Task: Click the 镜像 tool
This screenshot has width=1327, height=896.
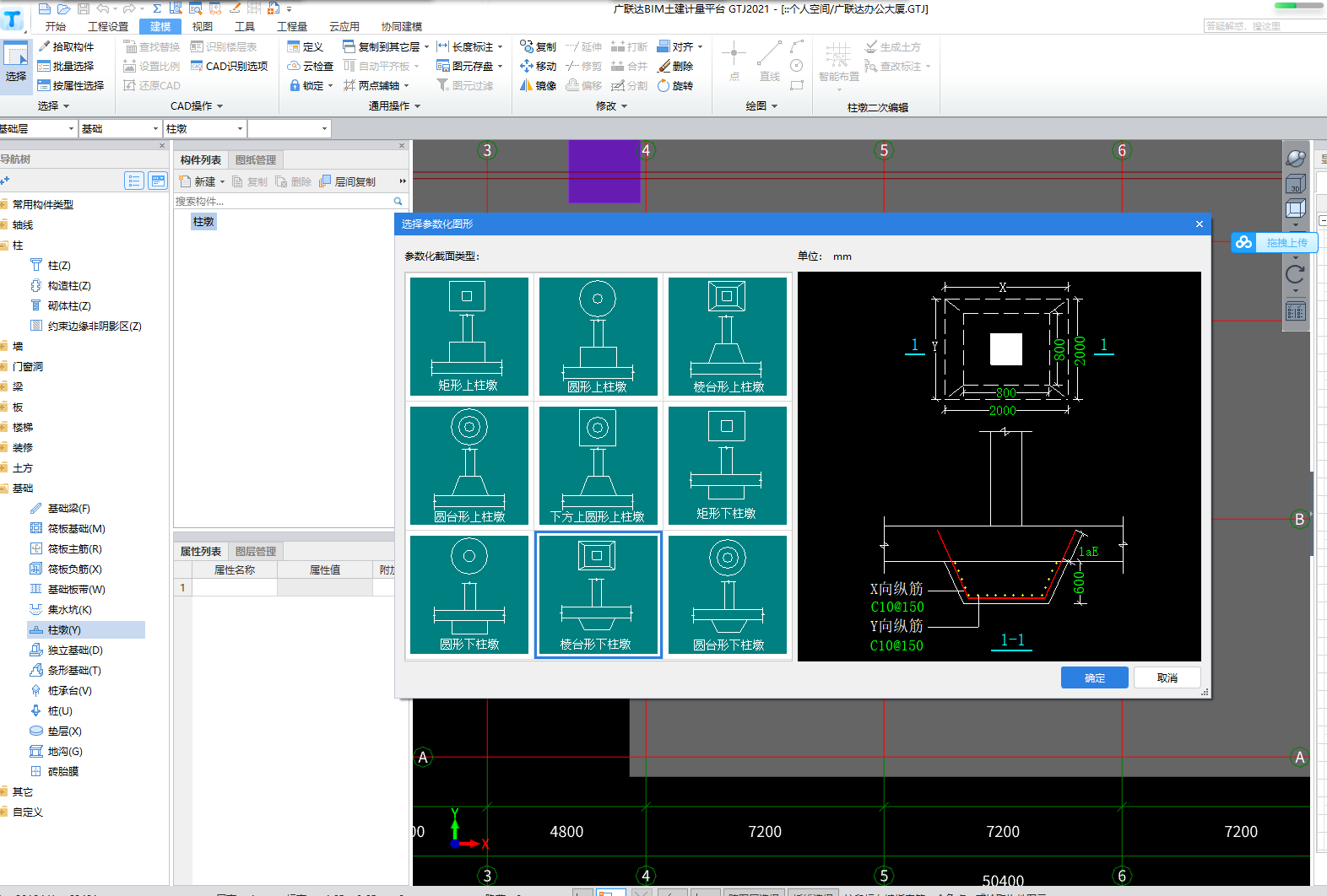Action: 538,85
